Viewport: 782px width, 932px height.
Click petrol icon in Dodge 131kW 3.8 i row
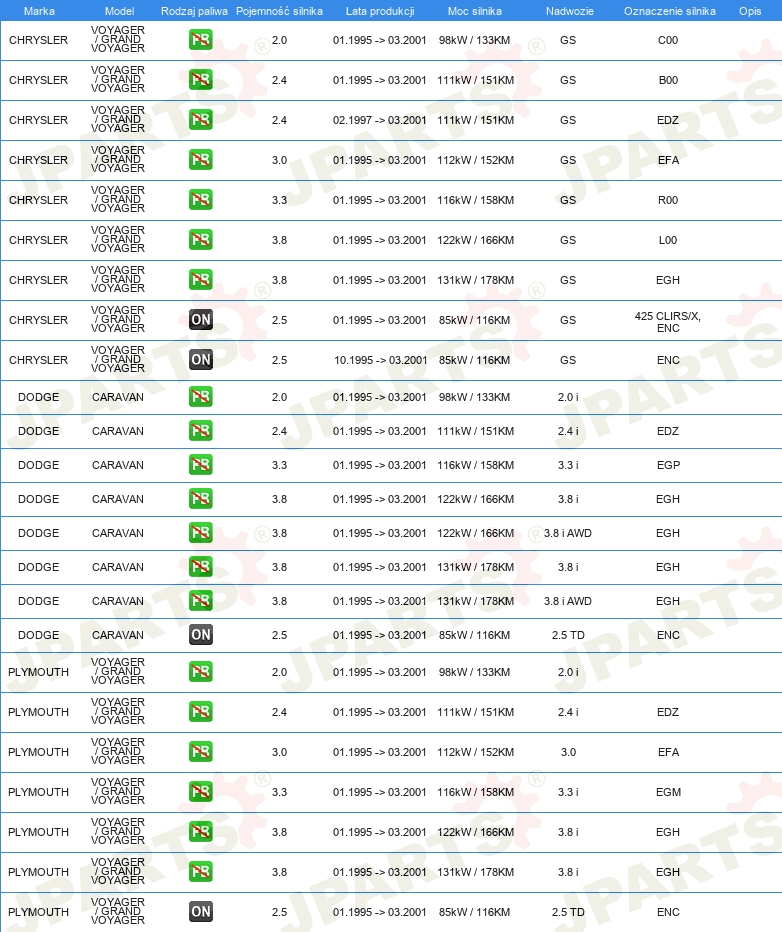pyautogui.click(x=201, y=566)
